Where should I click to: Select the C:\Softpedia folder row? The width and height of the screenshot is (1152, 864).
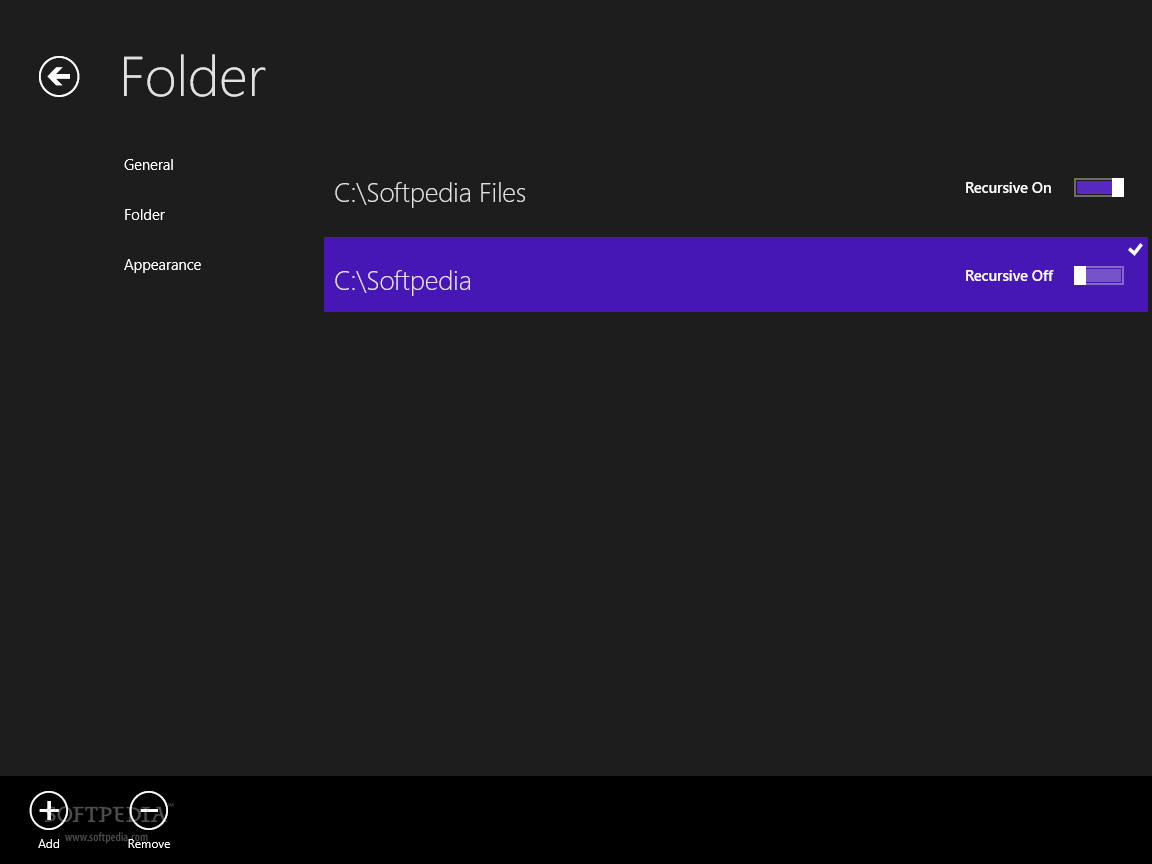[735, 274]
